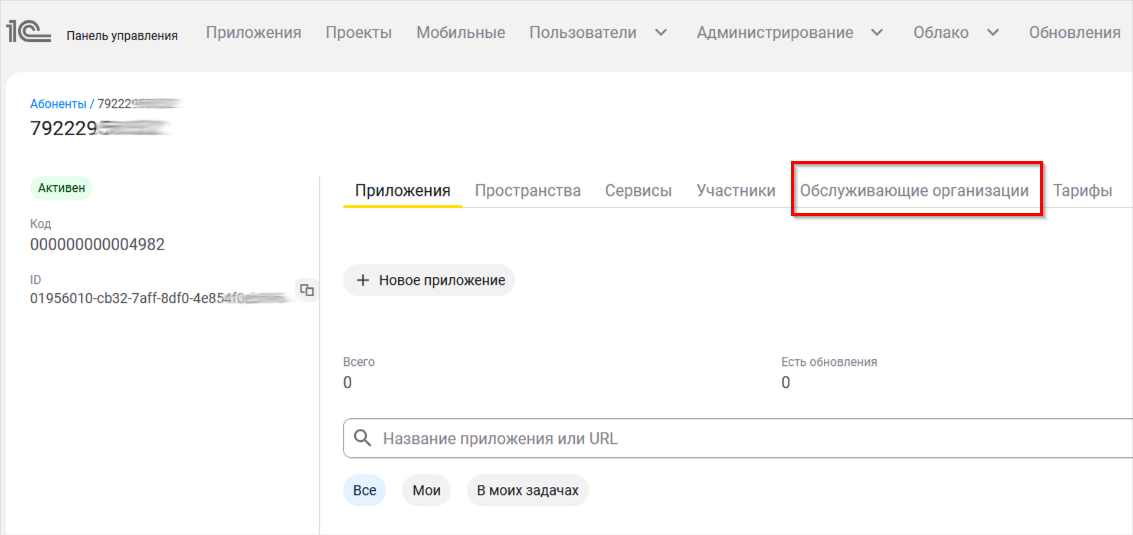
Task: Expand the Пользователи dropdown chevron
Action: [660, 33]
